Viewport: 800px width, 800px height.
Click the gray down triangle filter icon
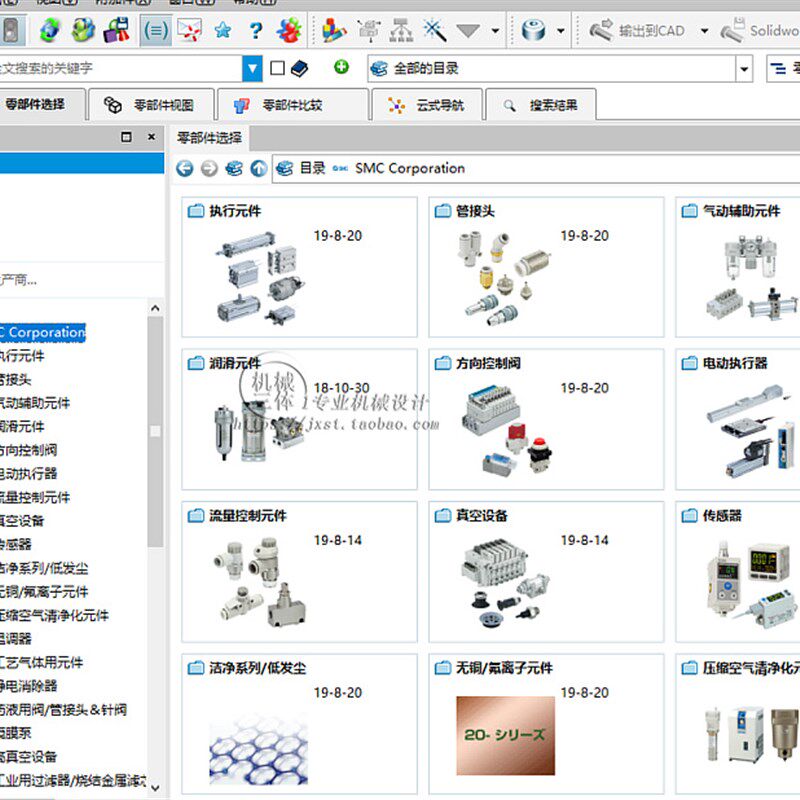point(468,31)
